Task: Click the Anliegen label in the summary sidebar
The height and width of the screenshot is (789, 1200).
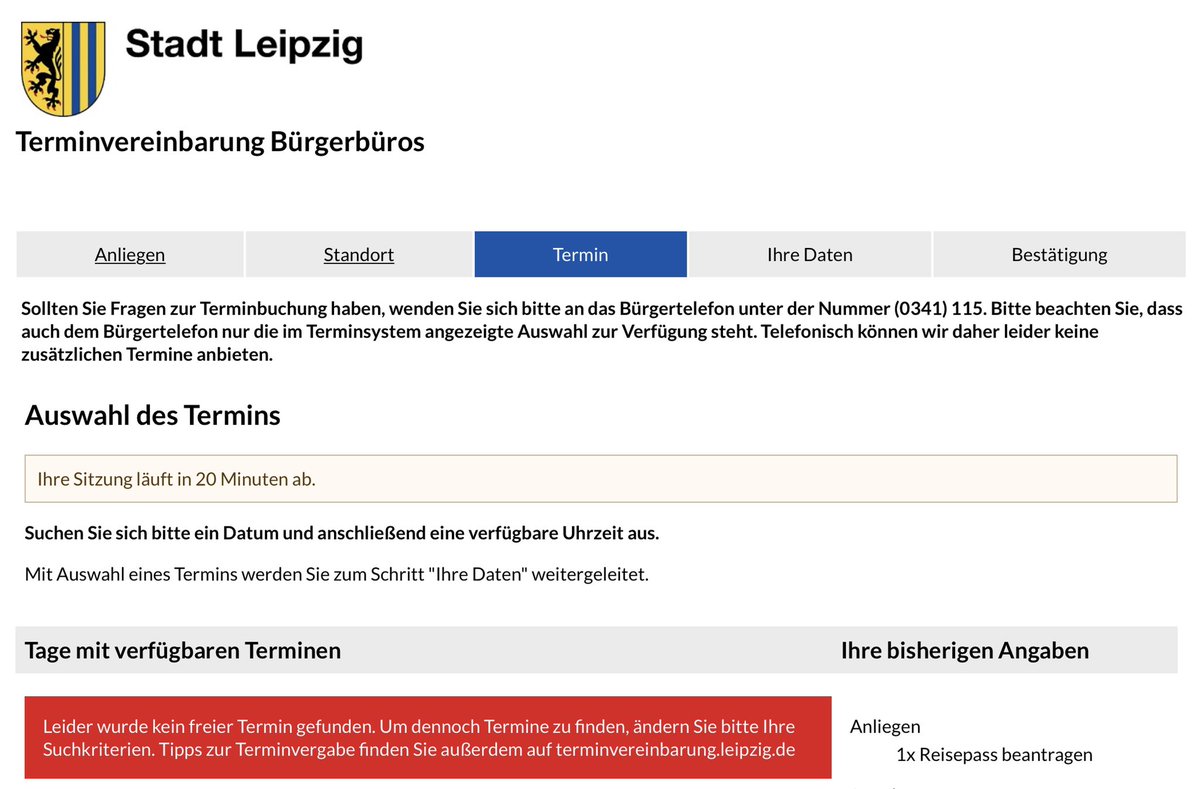Action: click(x=885, y=727)
